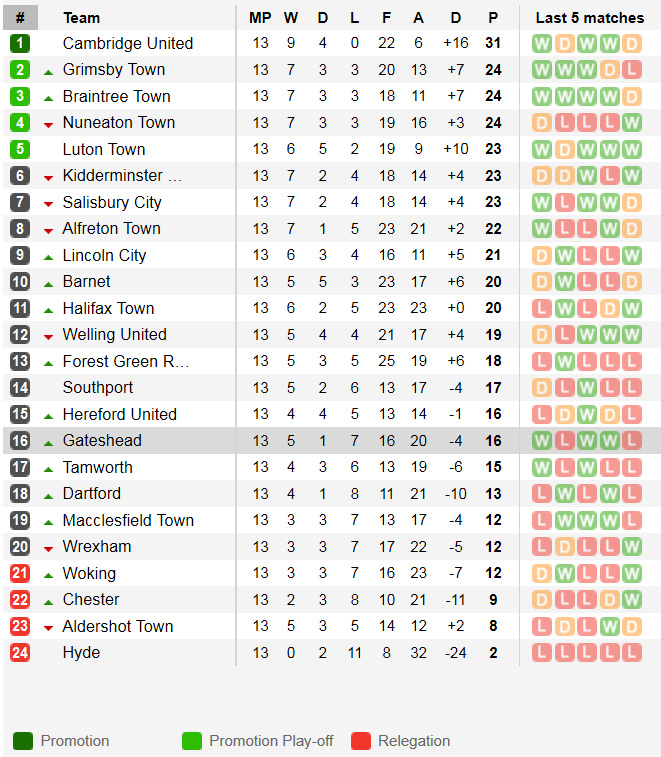Click Luton Town's position 5 badge
The image size is (661, 757).
coord(20,149)
